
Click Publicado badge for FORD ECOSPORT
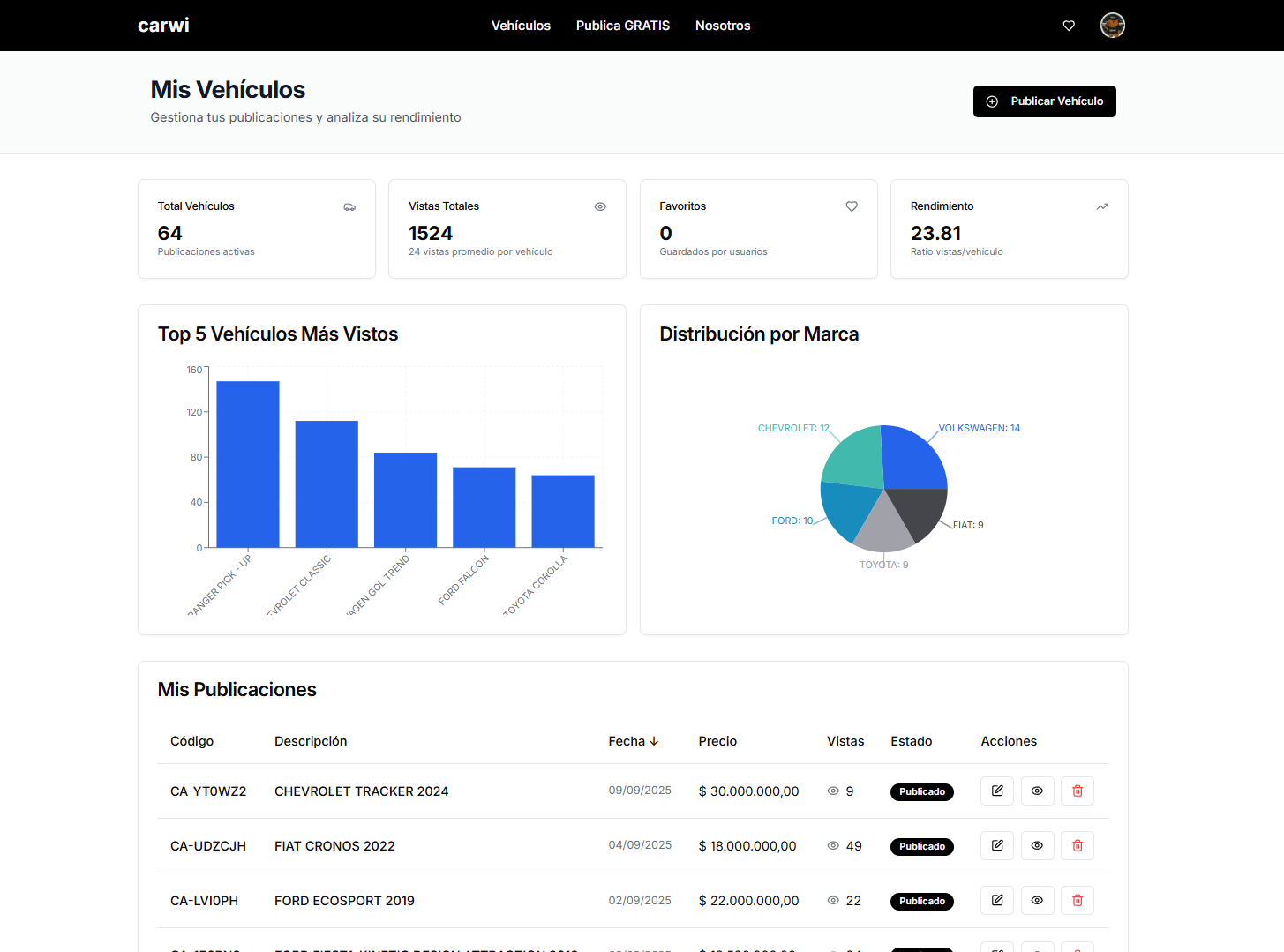tap(922, 901)
